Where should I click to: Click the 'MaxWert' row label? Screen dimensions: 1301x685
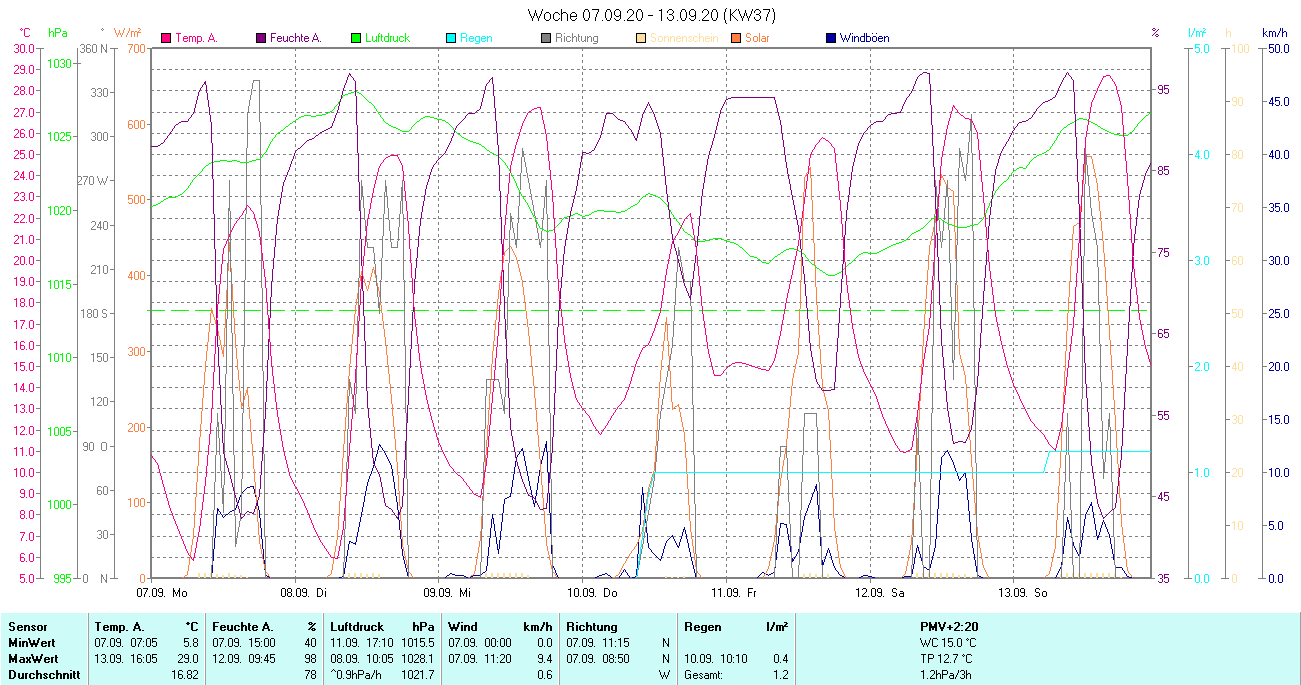point(32,659)
